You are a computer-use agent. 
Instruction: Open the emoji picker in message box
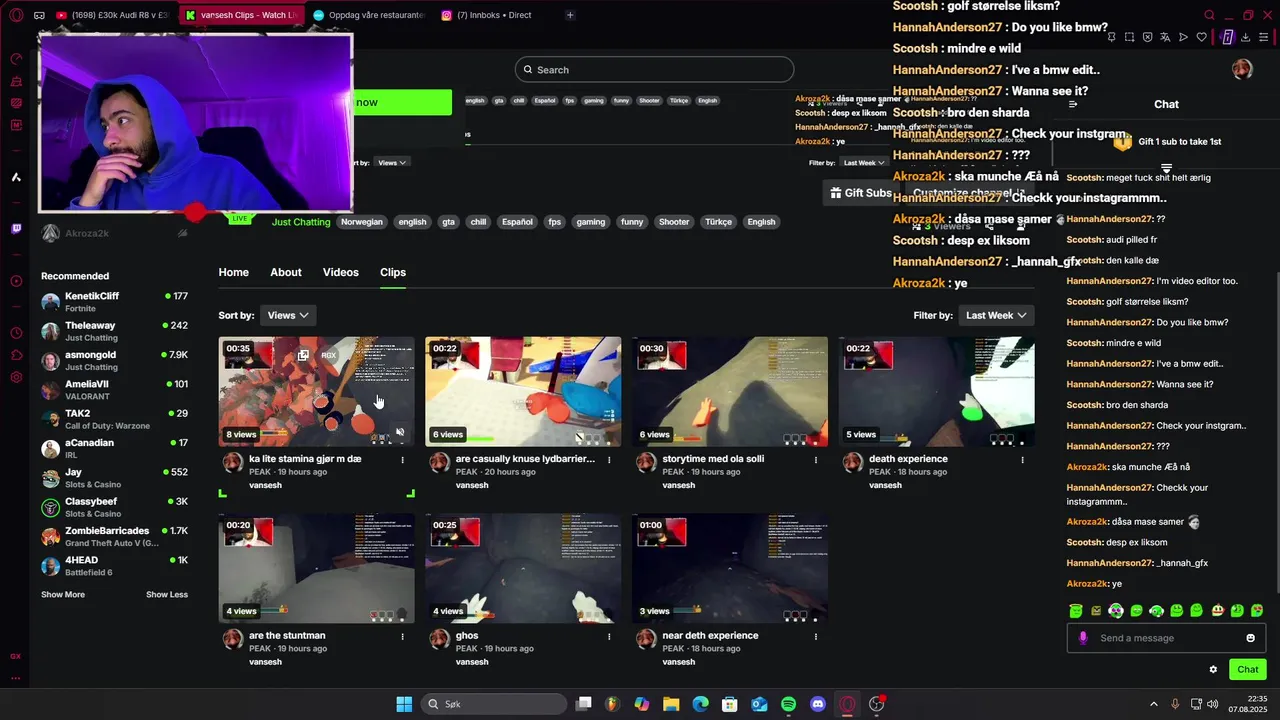pos(1250,638)
